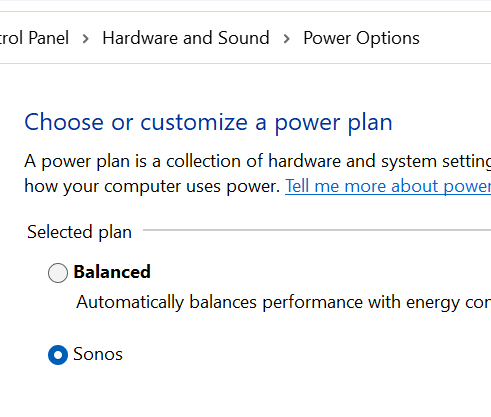Image resolution: width=491 pixels, height=417 pixels.
Task: Open the Tell me more about power link
Action: [x=388, y=186]
